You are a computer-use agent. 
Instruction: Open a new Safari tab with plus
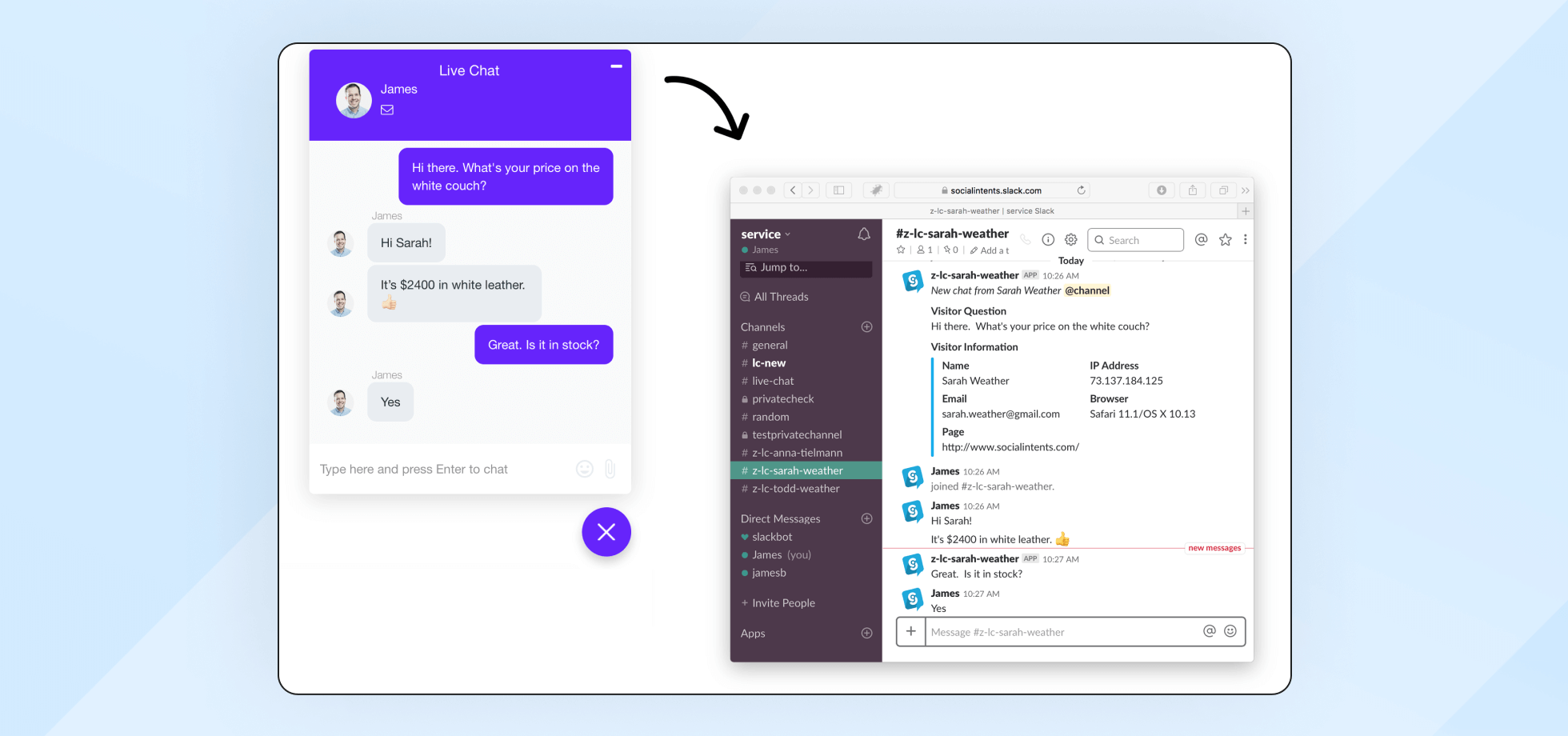click(1246, 211)
